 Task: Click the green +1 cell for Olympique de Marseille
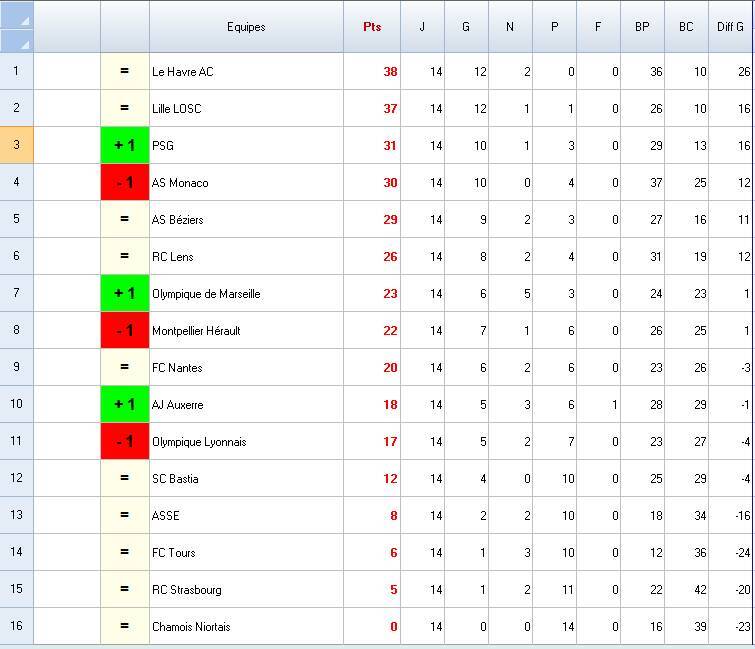125,294
